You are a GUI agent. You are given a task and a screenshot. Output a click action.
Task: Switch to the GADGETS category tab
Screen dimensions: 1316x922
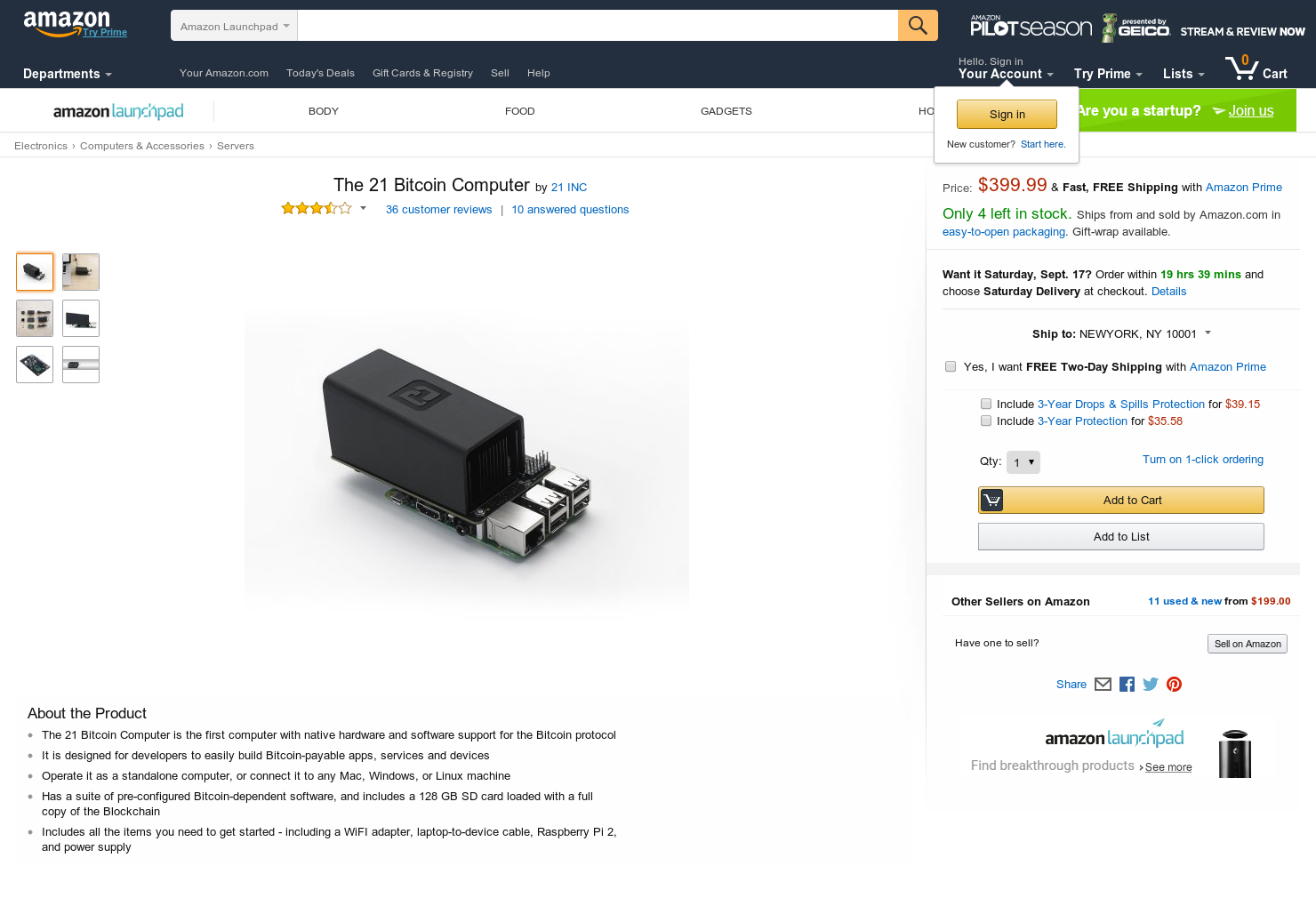(x=726, y=110)
